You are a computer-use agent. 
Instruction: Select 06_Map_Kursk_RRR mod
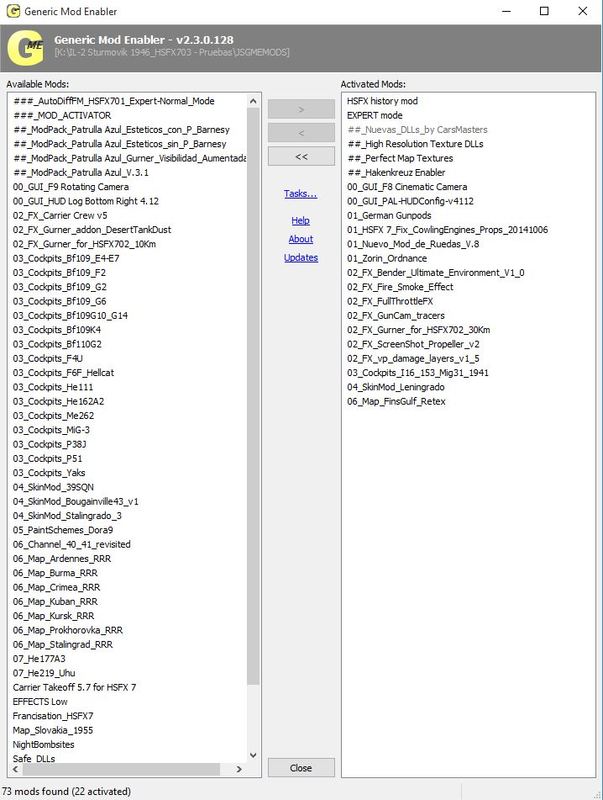[54, 615]
